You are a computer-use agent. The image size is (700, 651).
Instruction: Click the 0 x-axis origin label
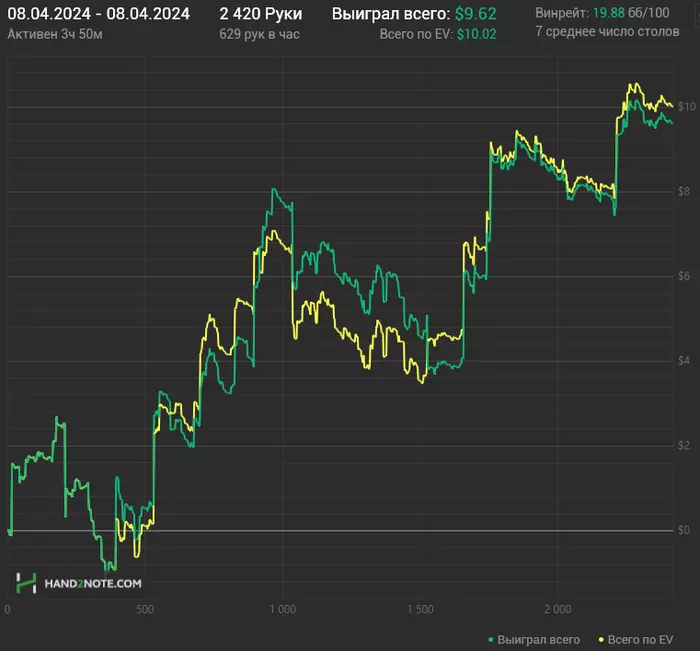(7, 609)
